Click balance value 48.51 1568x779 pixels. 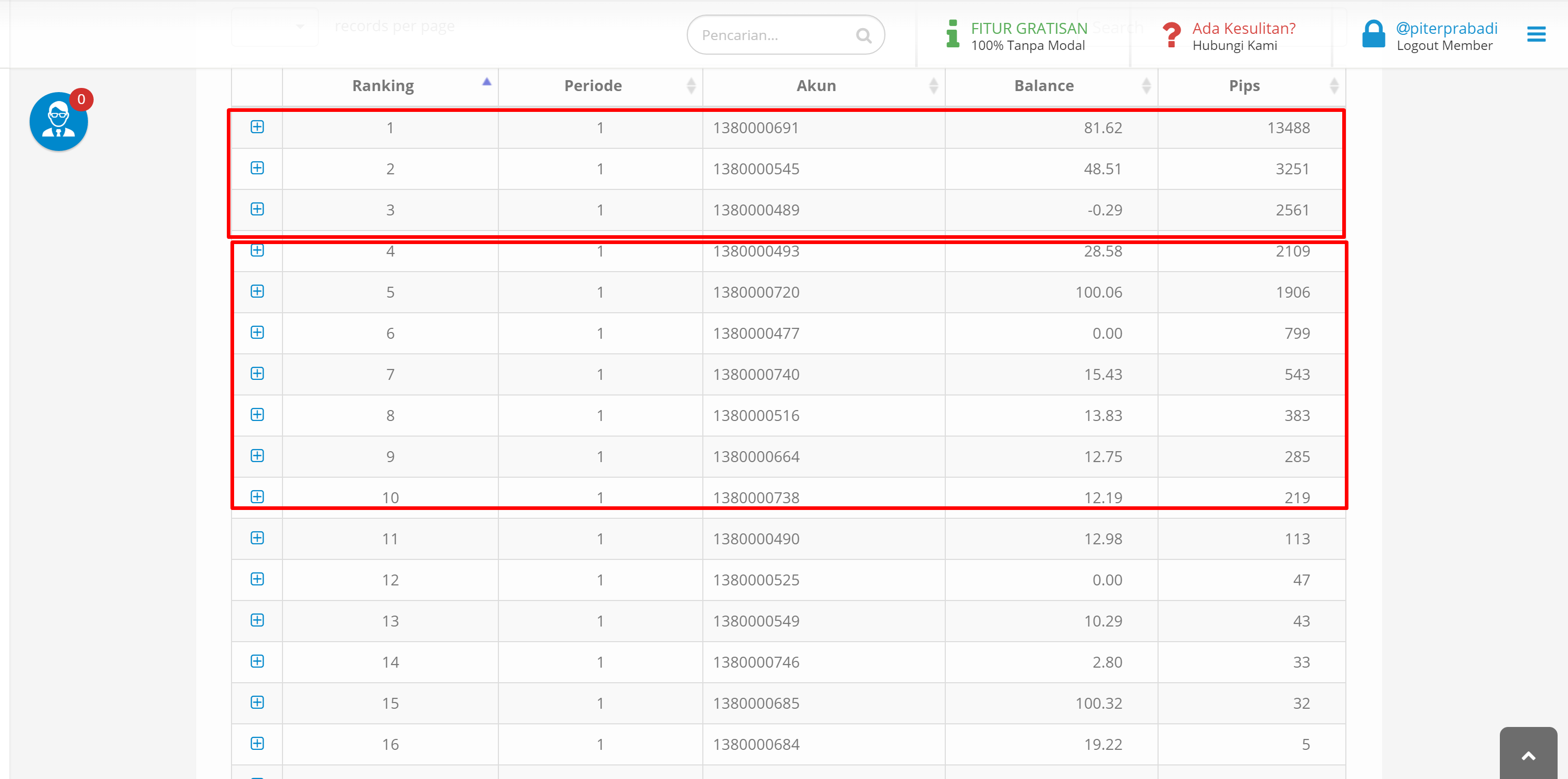click(1102, 169)
